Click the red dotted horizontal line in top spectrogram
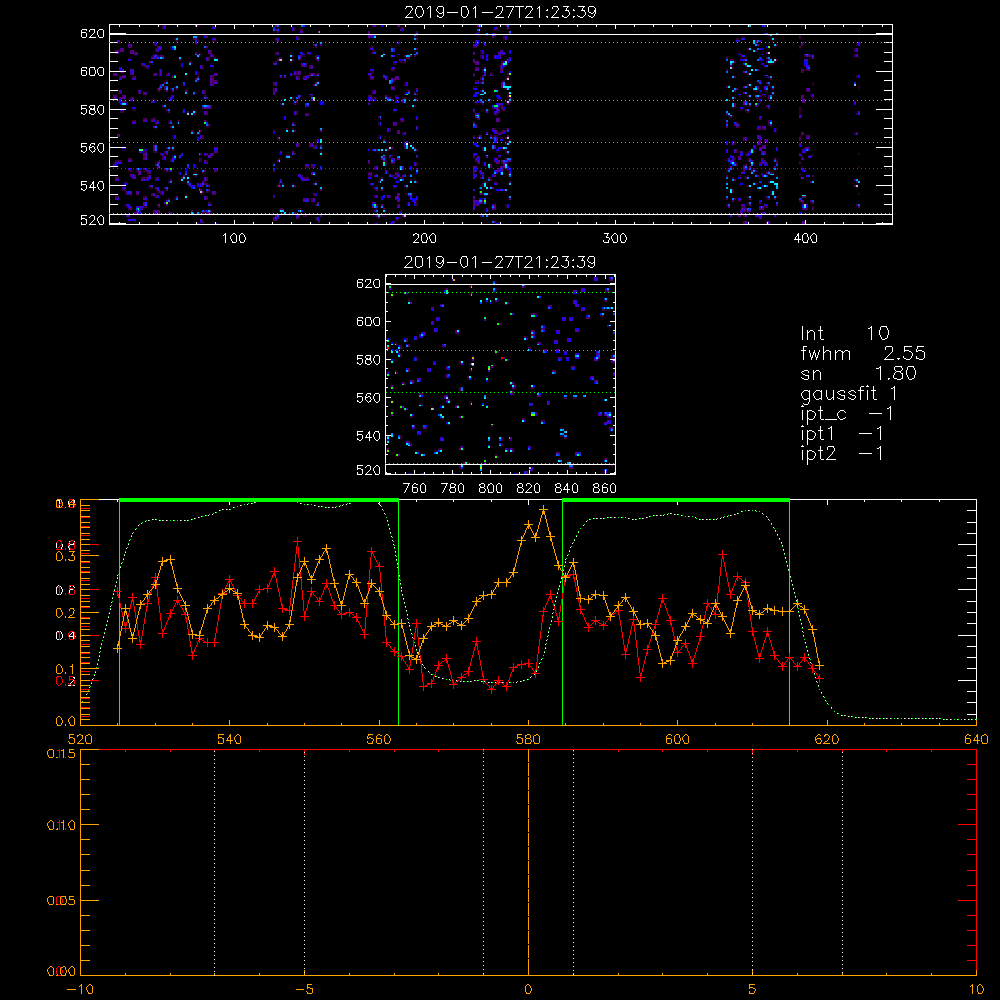 tap(501, 169)
